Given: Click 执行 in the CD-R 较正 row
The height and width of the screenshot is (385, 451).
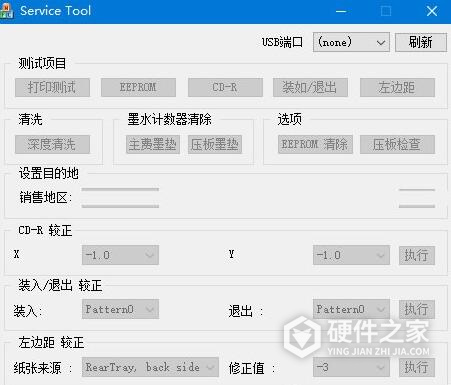Looking at the screenshot, I should click(417, 255).
